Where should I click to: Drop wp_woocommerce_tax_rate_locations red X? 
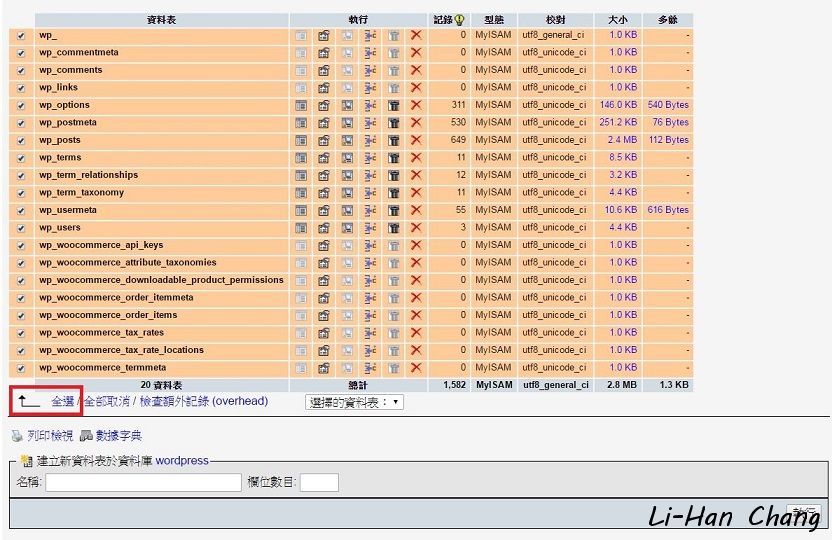point(416,350)
